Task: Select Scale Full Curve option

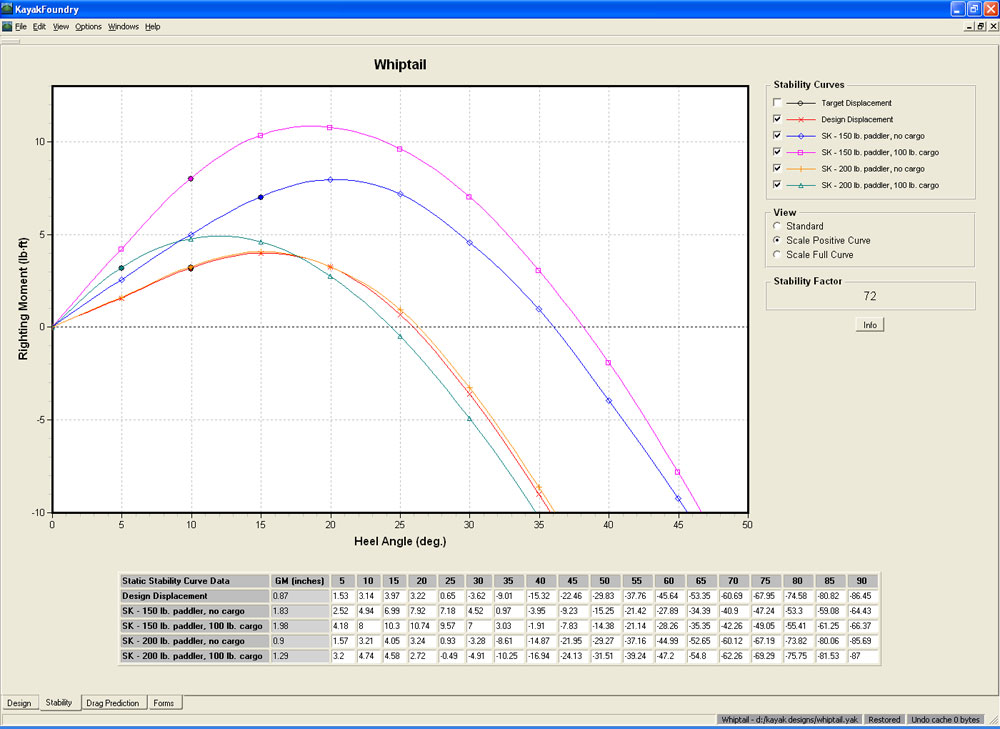Action: pyautogui.click(x=777, y=255)
